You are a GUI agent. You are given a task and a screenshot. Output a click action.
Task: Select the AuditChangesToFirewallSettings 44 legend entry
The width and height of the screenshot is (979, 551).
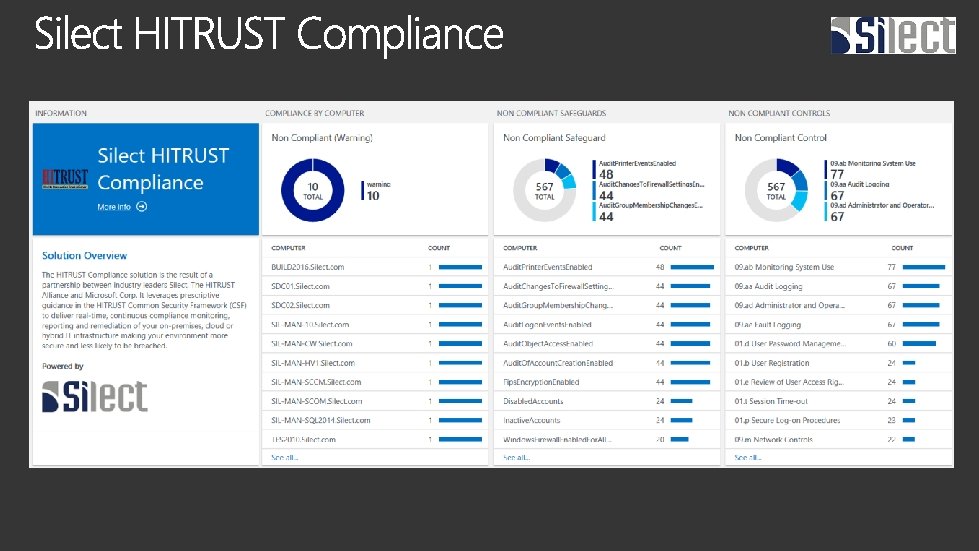point(649,190)
